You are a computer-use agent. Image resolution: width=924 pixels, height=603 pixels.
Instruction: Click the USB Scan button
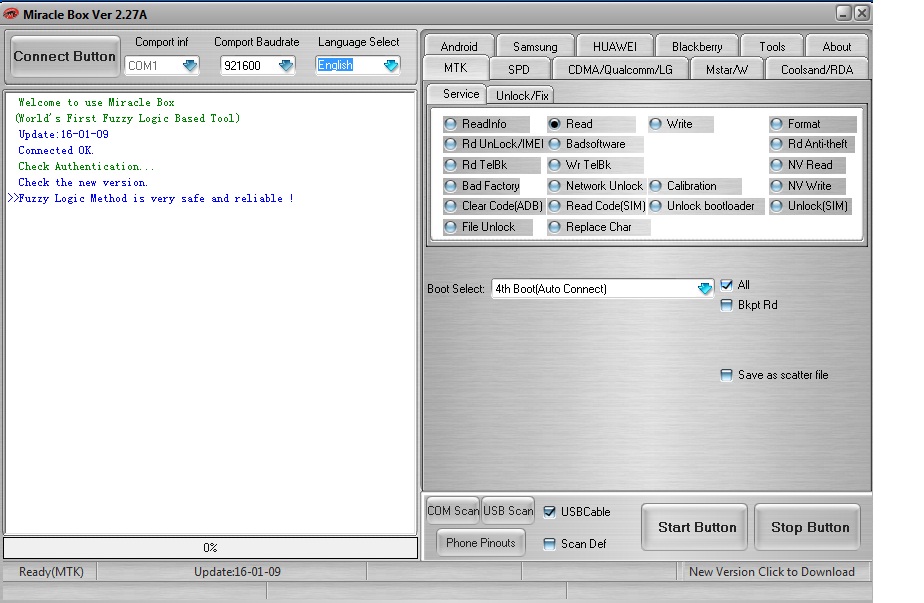508,511
